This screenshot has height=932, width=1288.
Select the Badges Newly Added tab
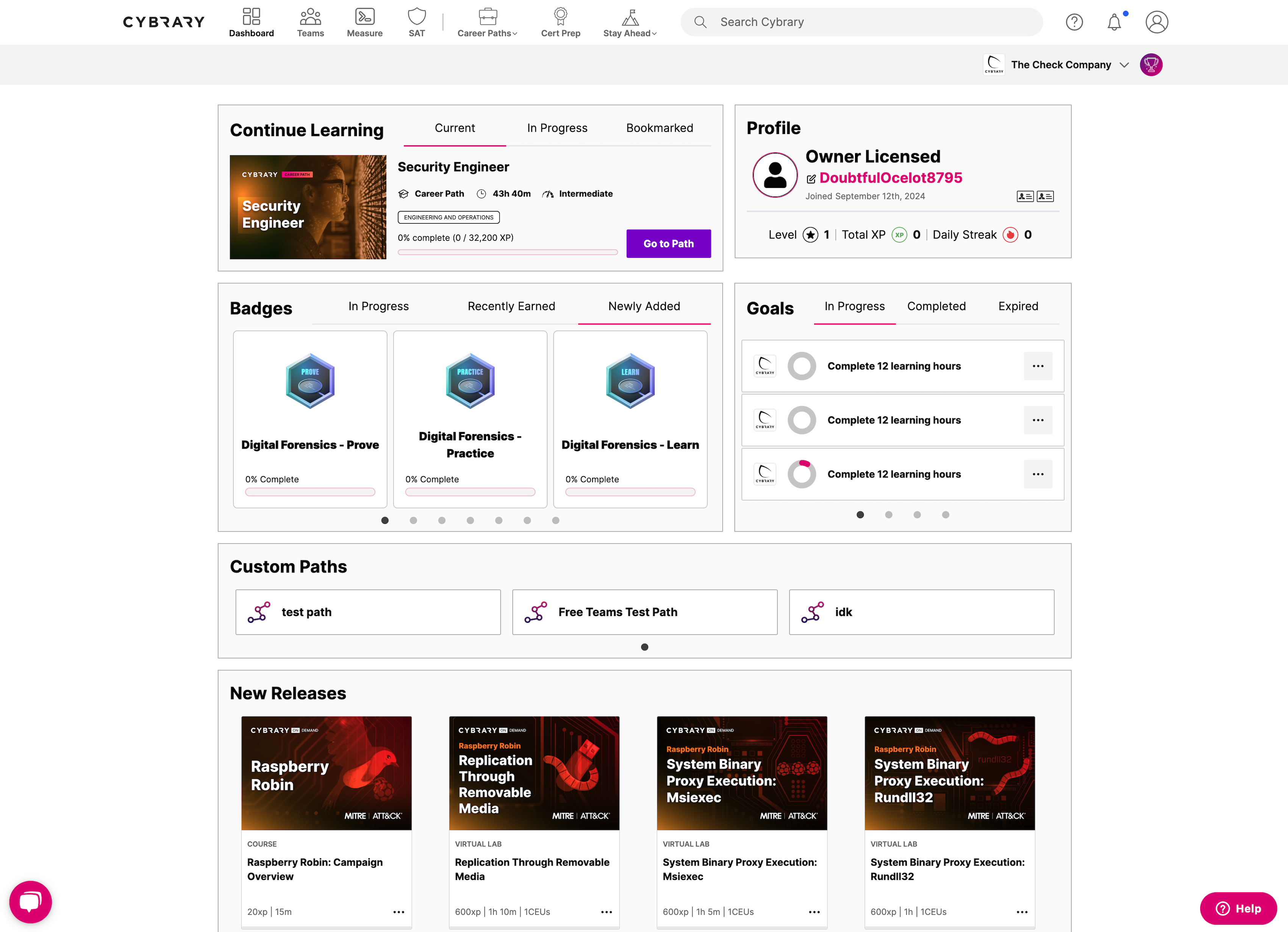644,306
